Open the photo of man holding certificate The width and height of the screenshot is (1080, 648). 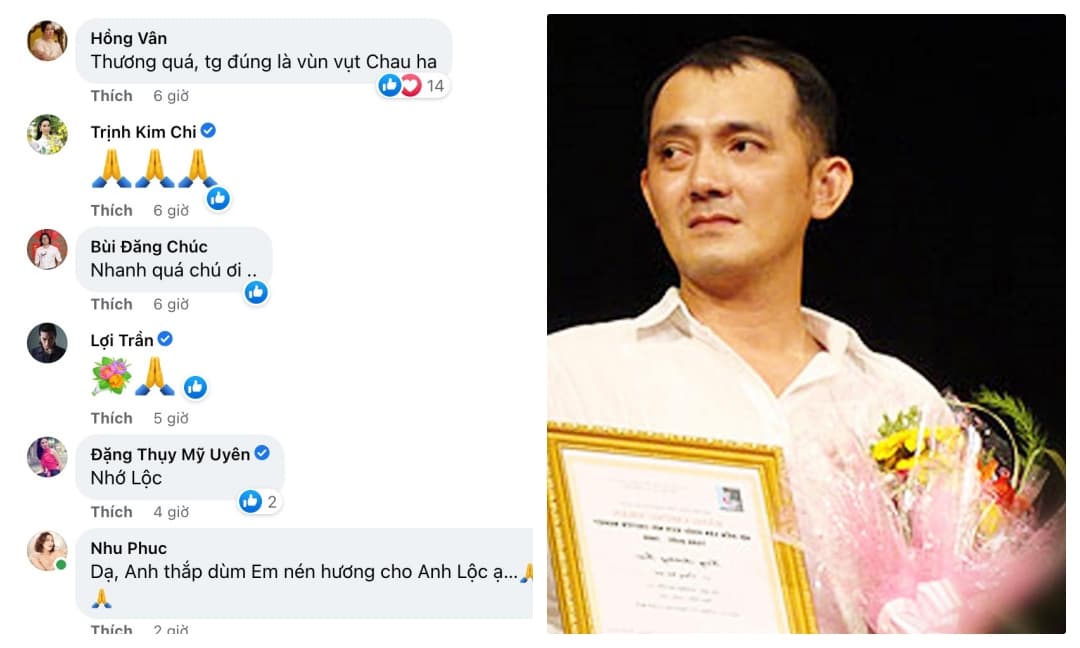tap(807, 324)
